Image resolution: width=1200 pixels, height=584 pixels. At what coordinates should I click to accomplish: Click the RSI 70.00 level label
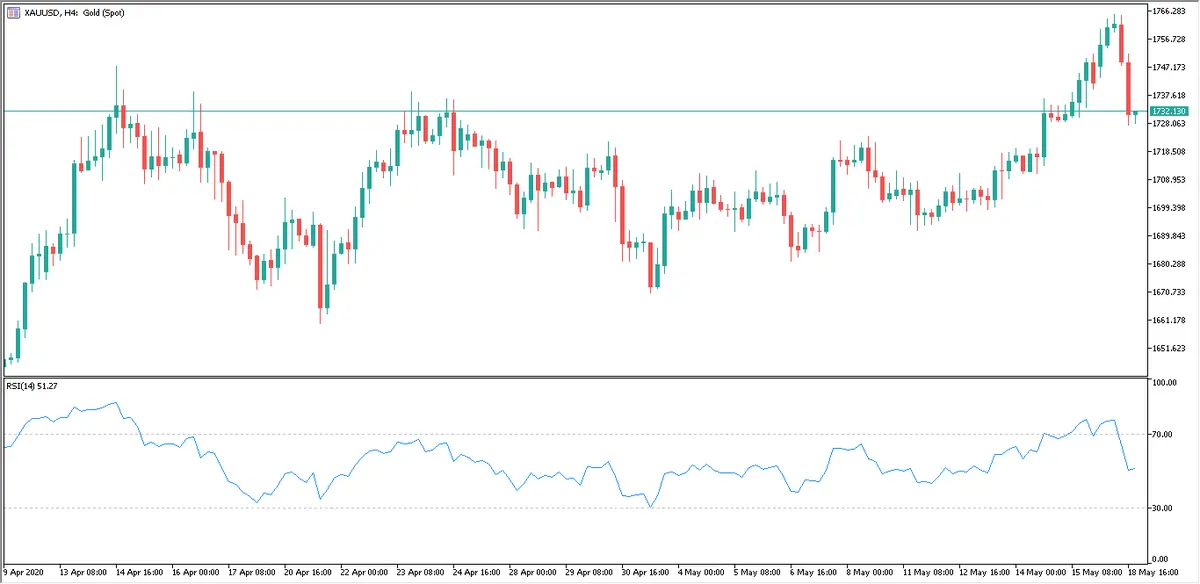coord(1162,435)
